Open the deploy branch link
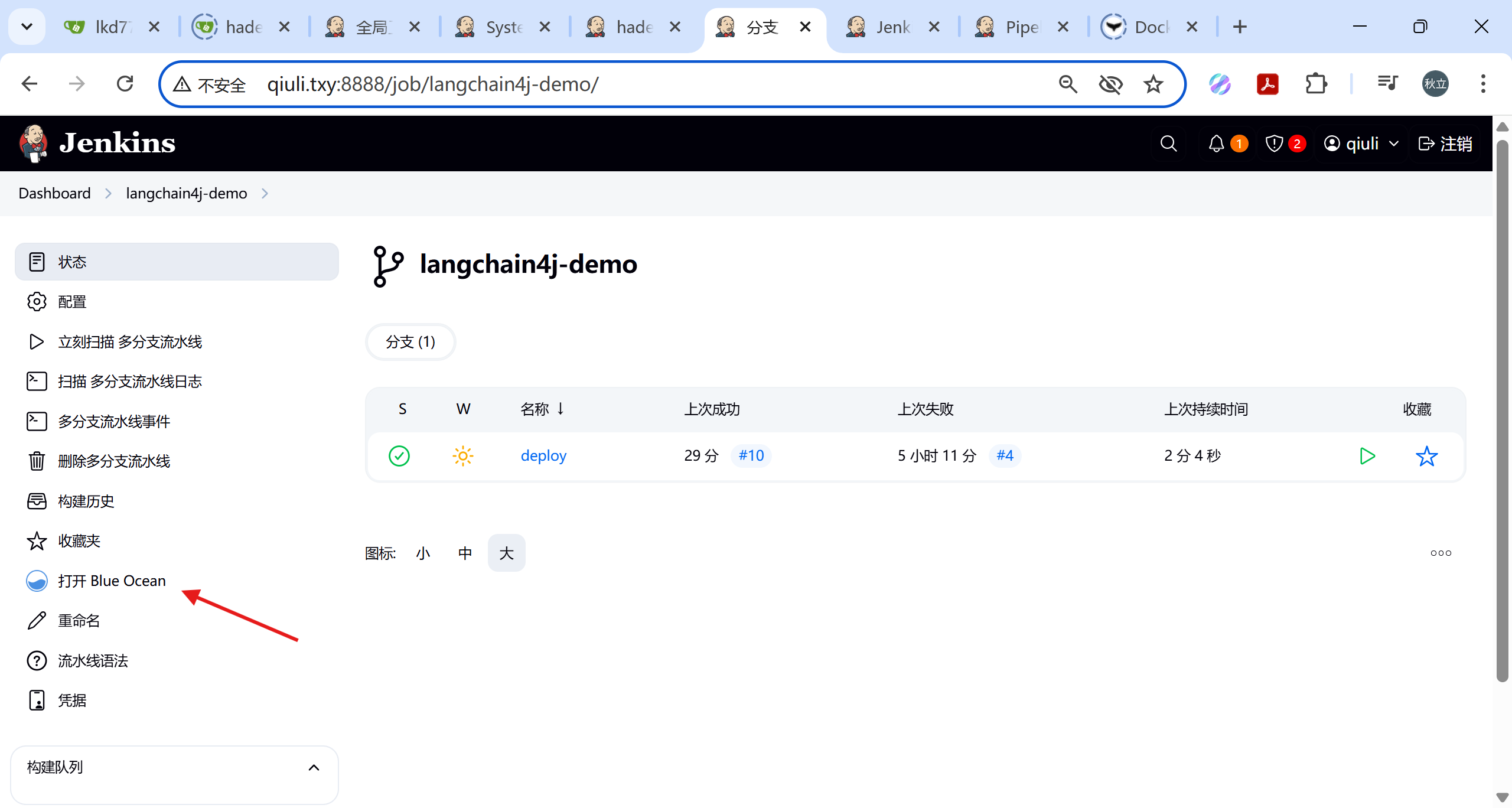 (x=543, y=456)
